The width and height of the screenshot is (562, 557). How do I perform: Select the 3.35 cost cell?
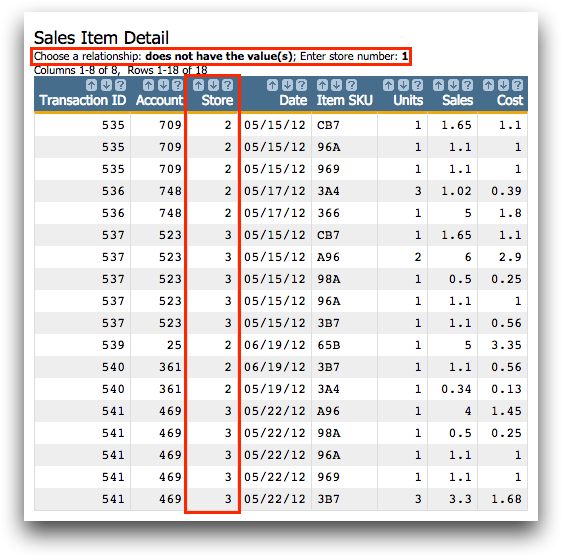pyautogui.click(x=506, y=345)
